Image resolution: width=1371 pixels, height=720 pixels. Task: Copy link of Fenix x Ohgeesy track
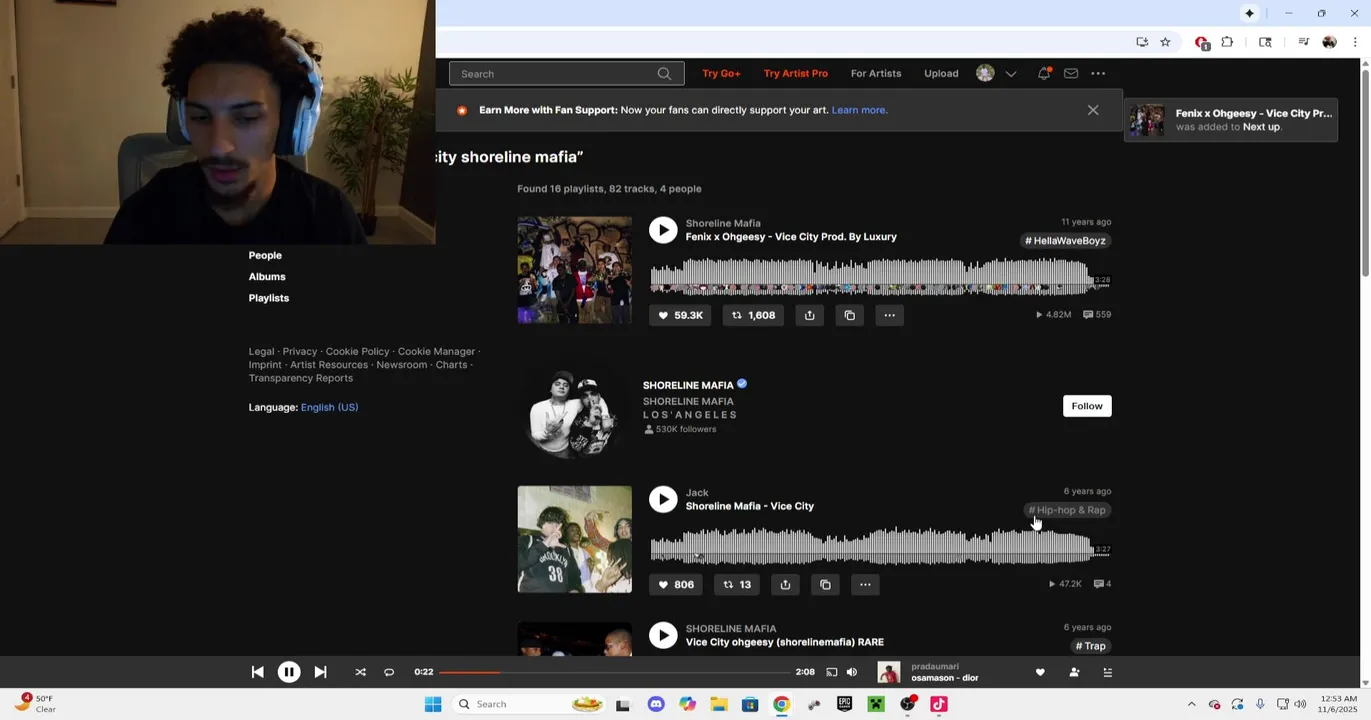pos(849,315)
